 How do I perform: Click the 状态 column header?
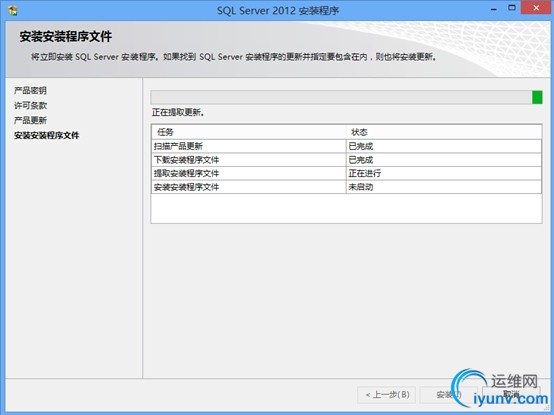point(444,132)
